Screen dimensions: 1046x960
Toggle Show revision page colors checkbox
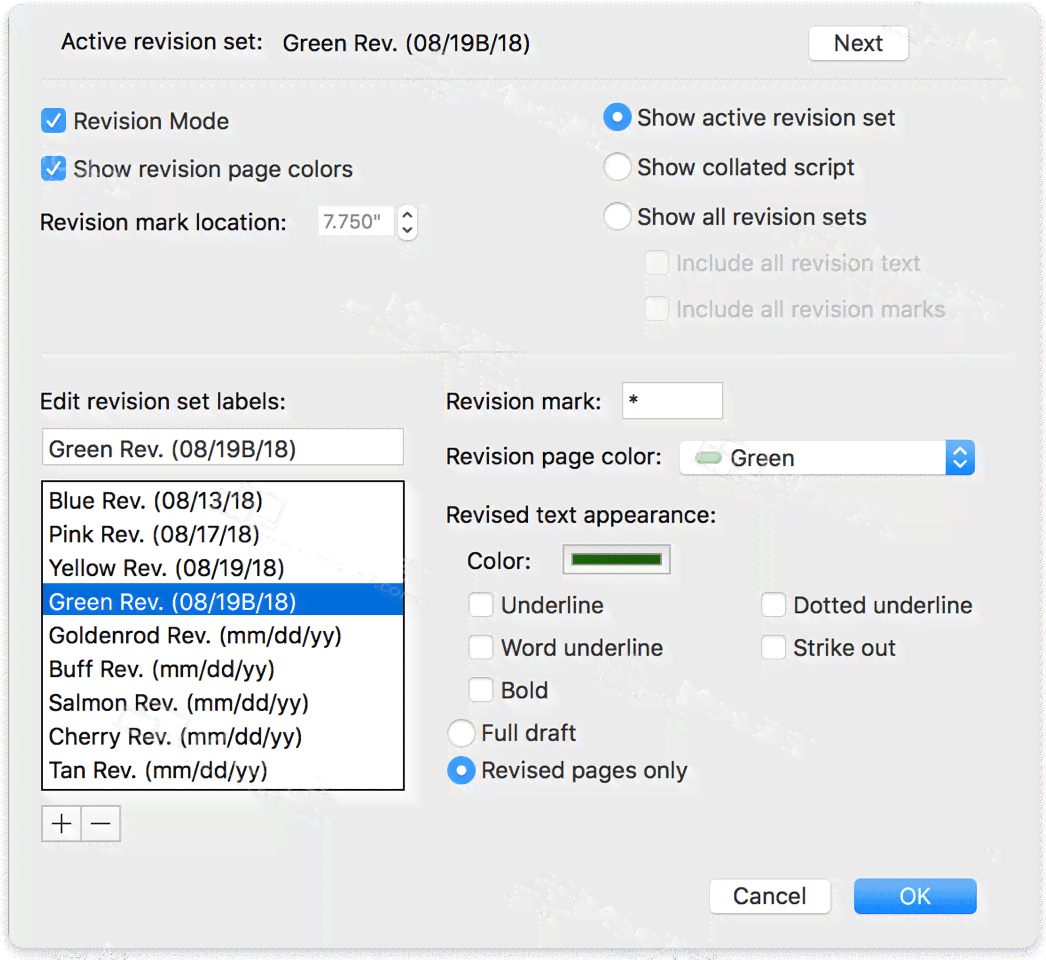[53, 169]
